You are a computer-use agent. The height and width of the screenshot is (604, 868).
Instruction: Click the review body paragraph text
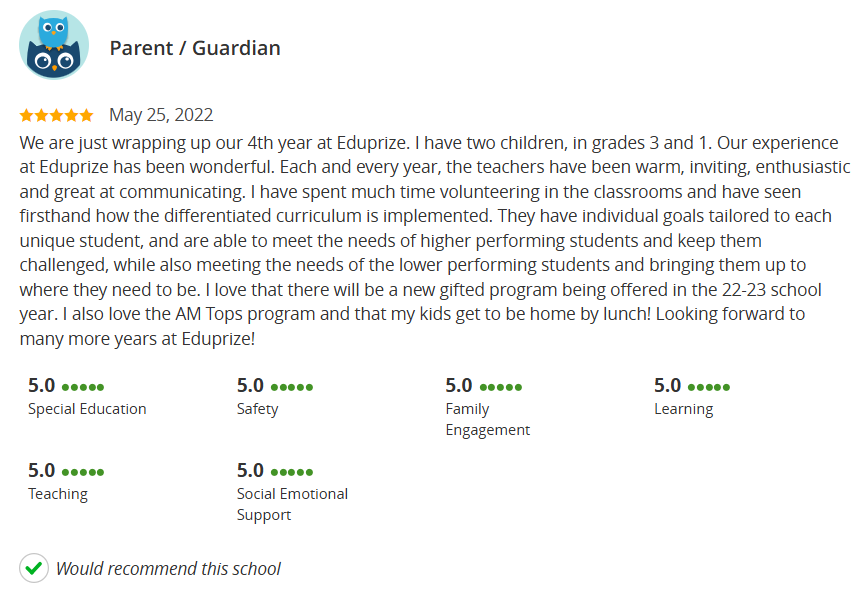pyautogui.click(x=434, y=240)
